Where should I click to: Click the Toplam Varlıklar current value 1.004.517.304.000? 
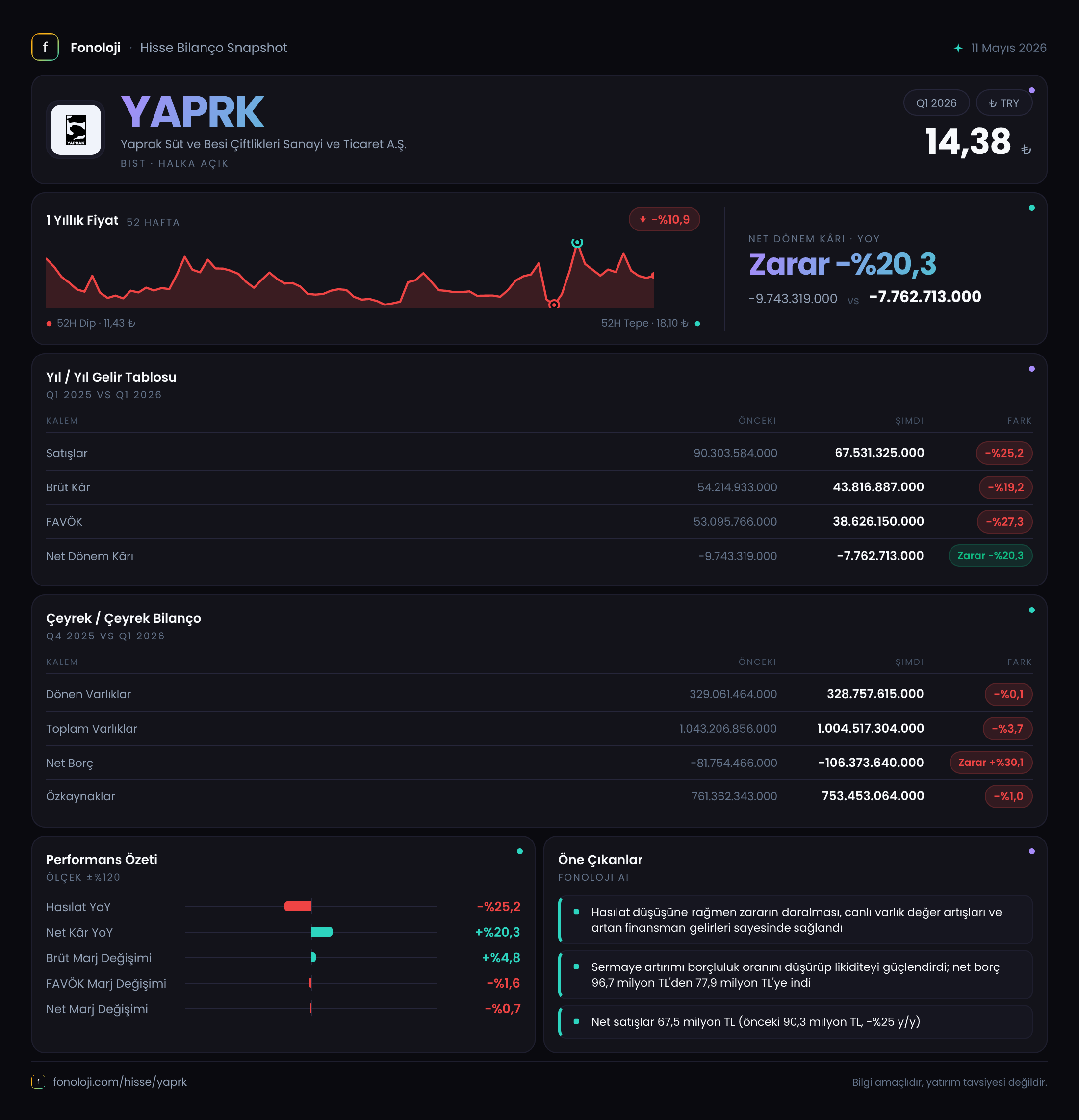(x=871, y=728)
